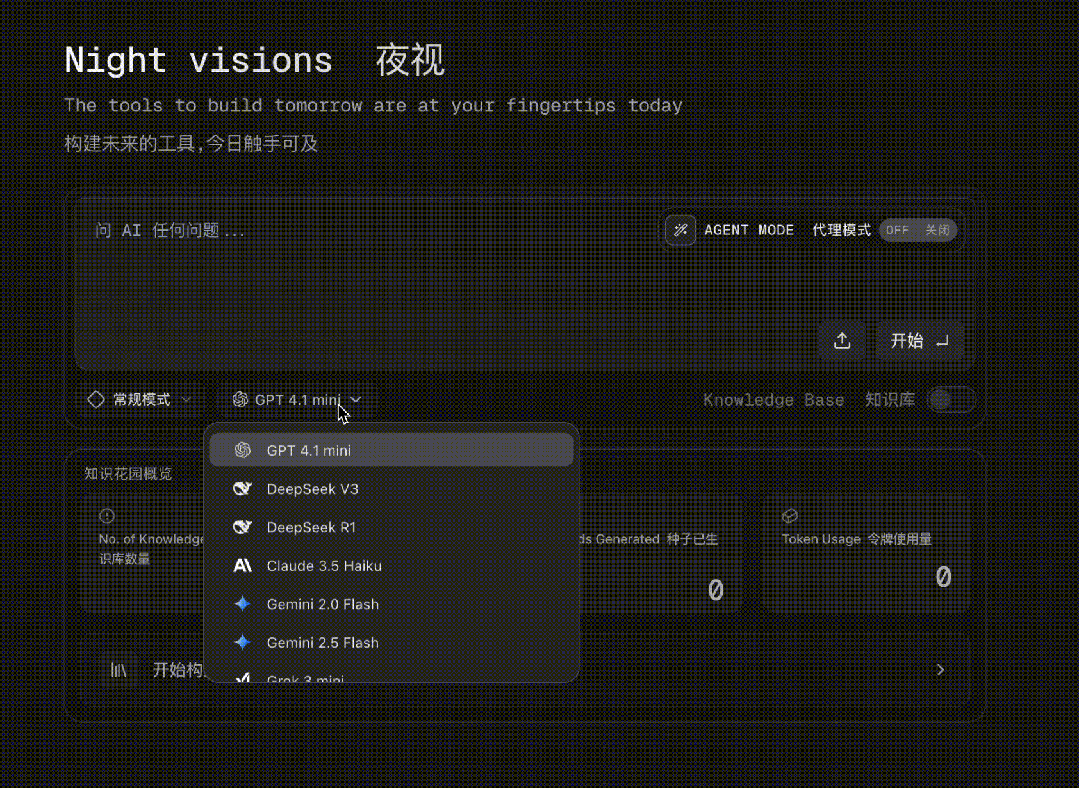The width and height of the screenshot is (1079, 788).
Task: Click the whale icon beside DeepSeek R1
Action: pyautogui.click(x=242, y=527)
